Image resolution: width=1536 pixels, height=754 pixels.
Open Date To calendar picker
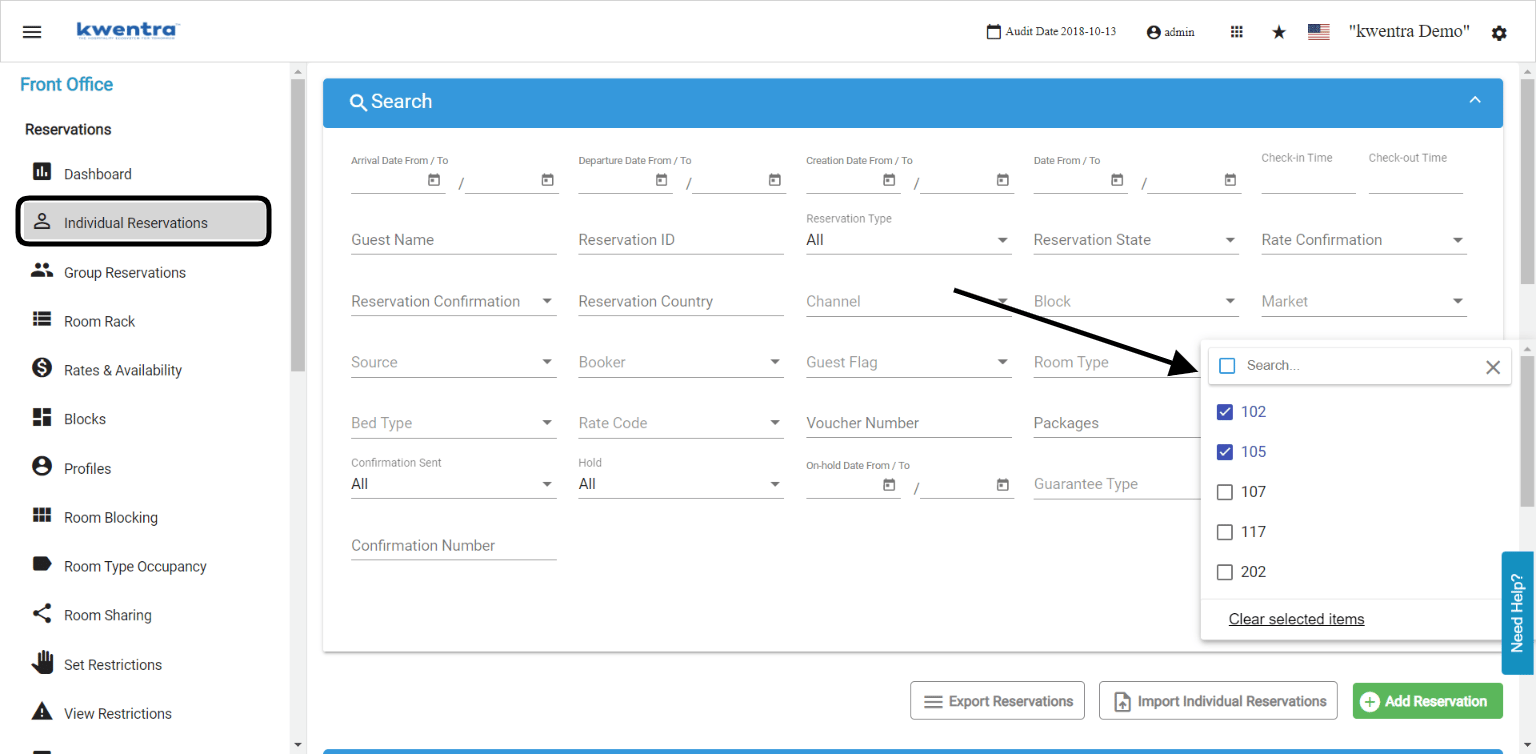tap(1230, 180)
